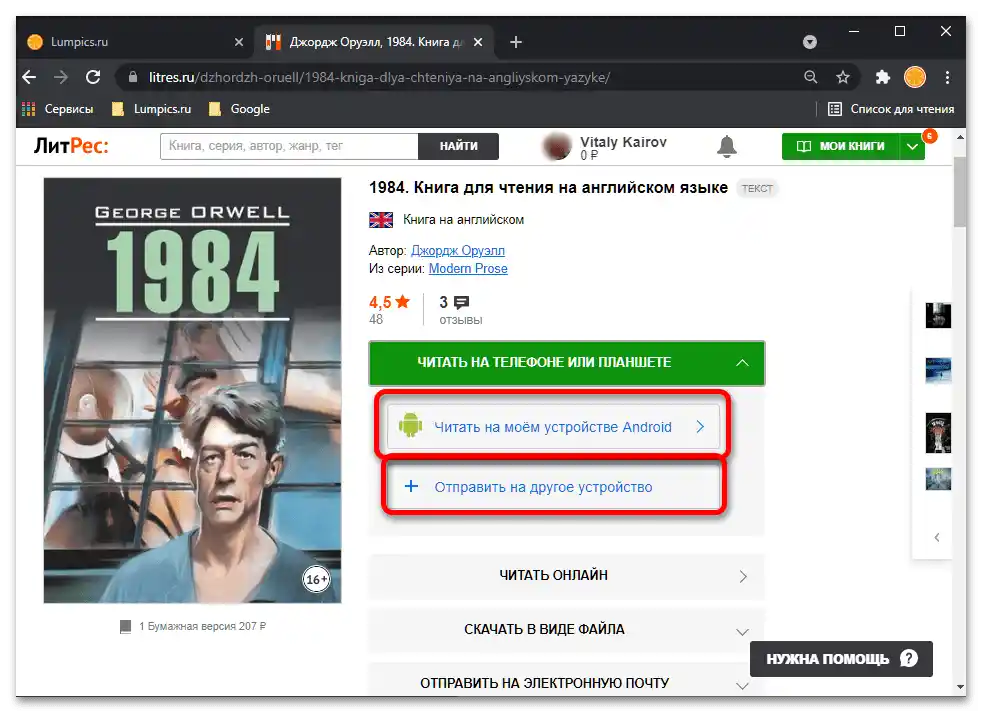The image size is (982, 713).
Task: Open the third recommended book thumbnail
Action: (938, 432)
